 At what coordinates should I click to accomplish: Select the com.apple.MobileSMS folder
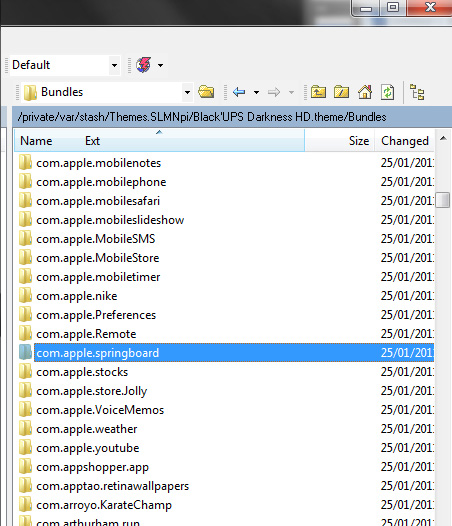pos(96,239)
